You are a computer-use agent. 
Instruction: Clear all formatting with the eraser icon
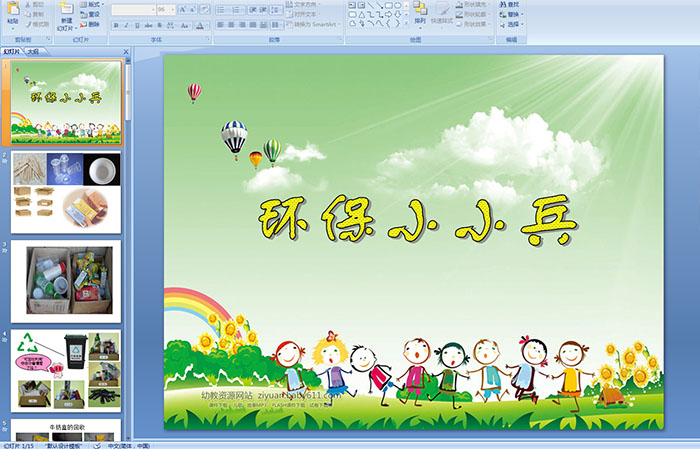point(205,9)
